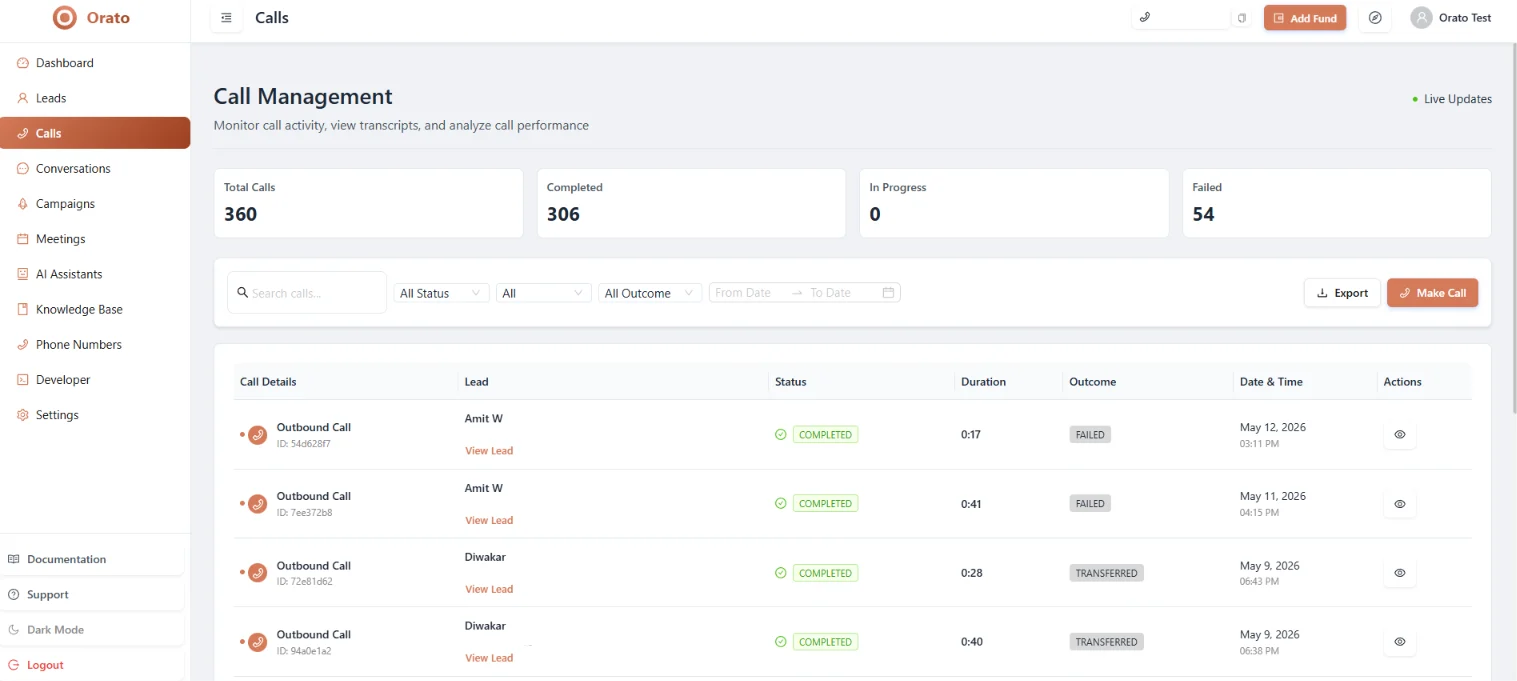
Task: Open the eye icon for the 06:38 PM call
Action: 1400,642
